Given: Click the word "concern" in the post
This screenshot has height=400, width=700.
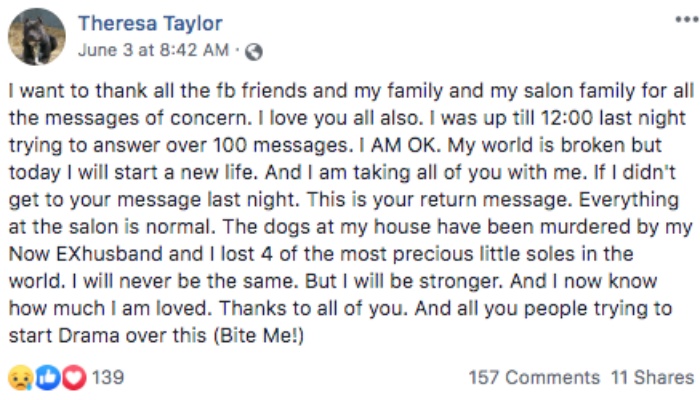Looking at the screenshot, I should click(x=208, y=118).
